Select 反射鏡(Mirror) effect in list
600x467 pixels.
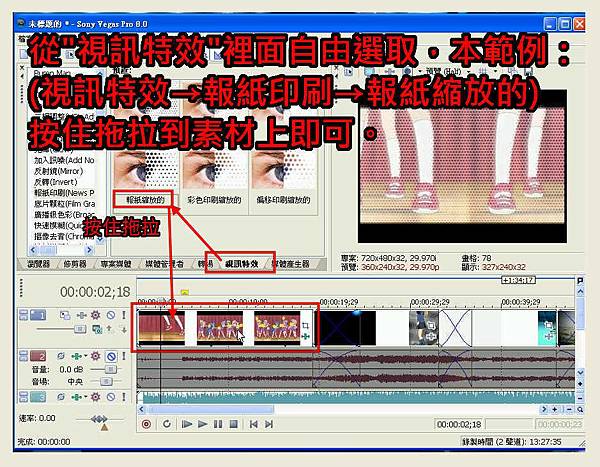tap(58, 171)
